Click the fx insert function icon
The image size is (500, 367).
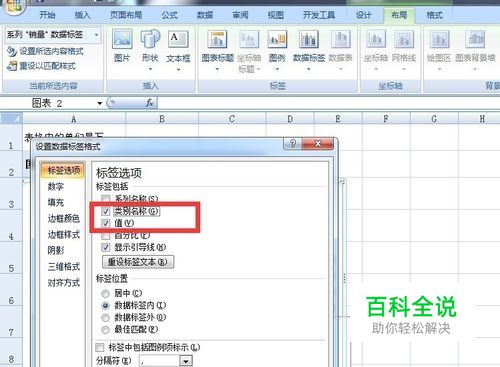coord(150,103)
